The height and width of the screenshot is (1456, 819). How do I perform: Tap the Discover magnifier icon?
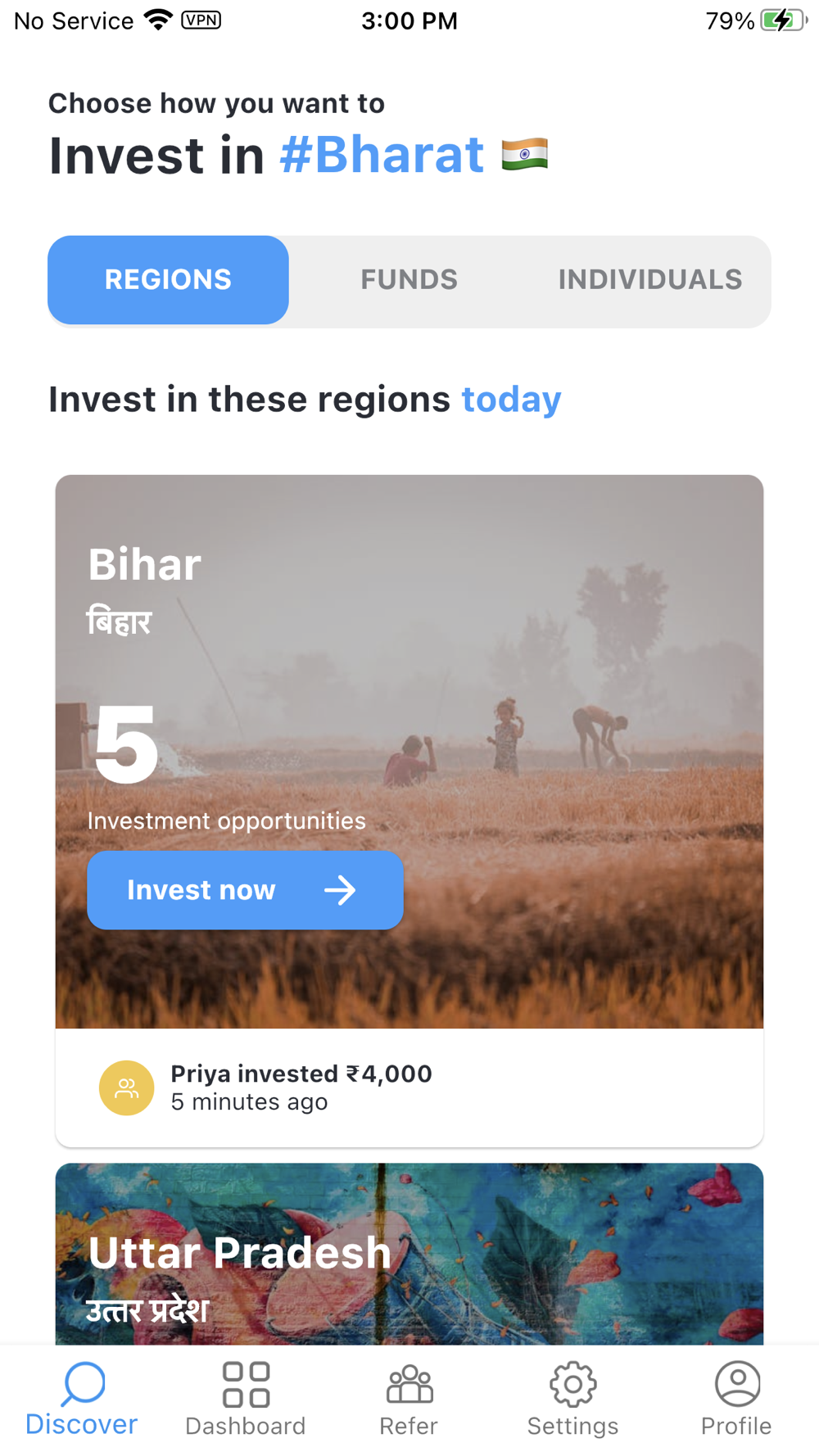click(84, 1384)
